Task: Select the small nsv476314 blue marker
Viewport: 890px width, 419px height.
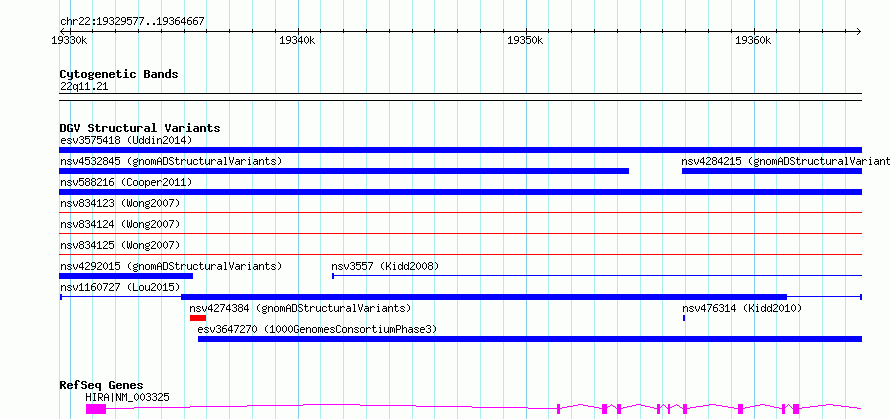Action: click(684, 318)
